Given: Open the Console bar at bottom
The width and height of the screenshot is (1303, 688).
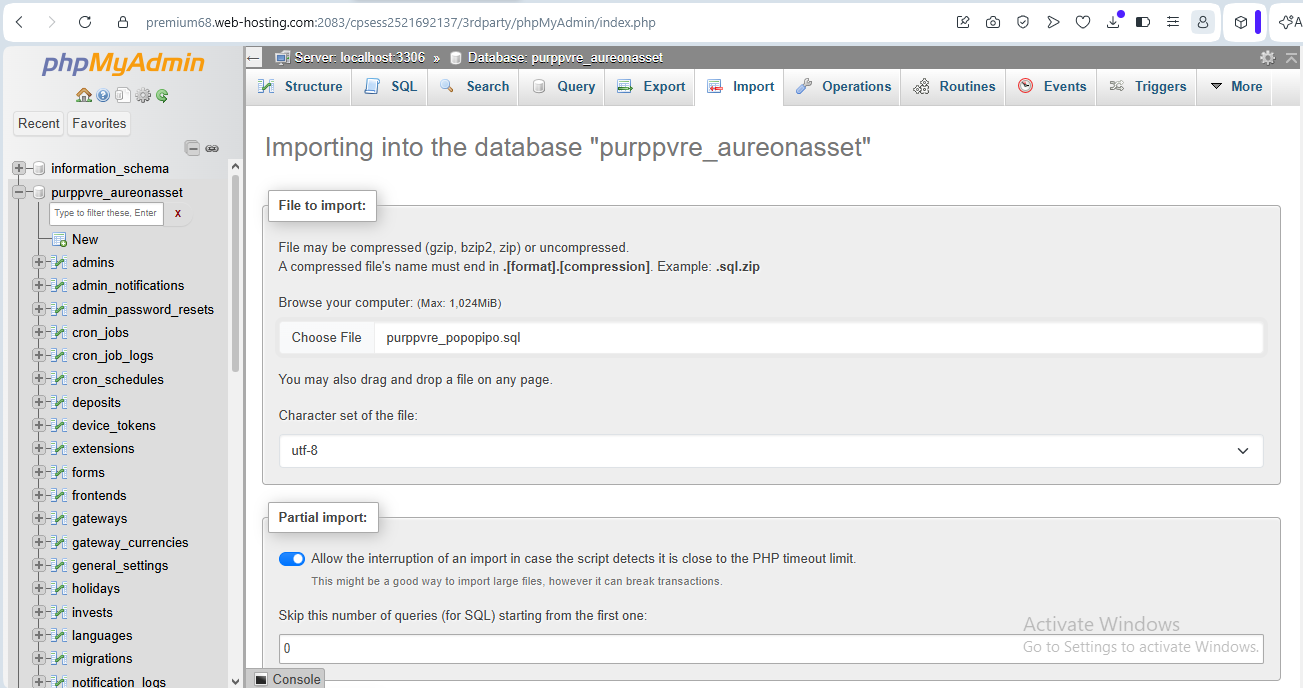Looking at the screenshot, I should pos(286,679).
